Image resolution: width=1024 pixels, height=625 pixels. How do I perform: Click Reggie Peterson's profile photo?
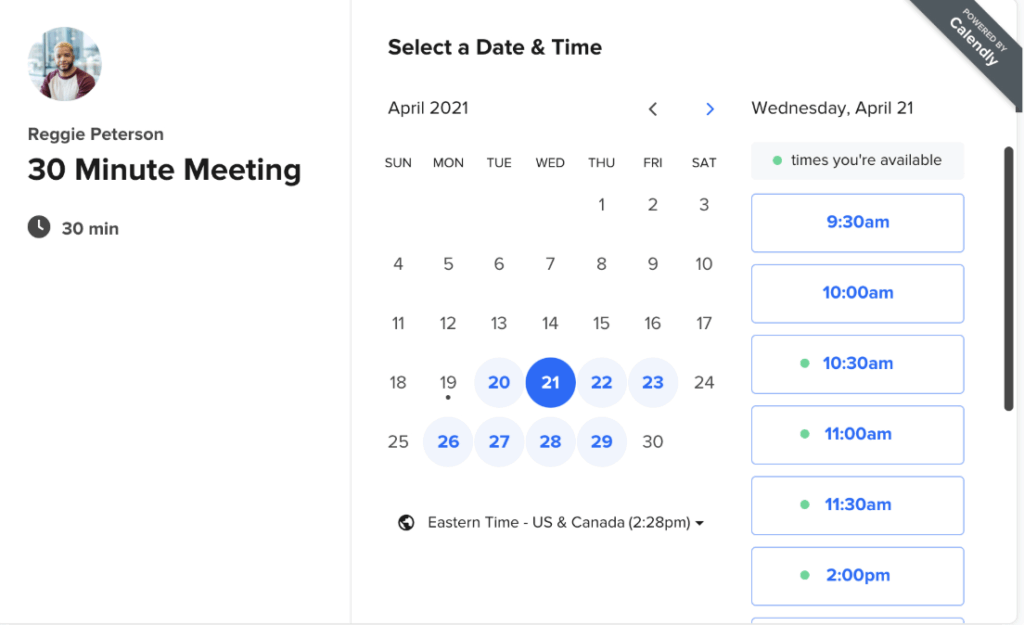click(64, 64)
